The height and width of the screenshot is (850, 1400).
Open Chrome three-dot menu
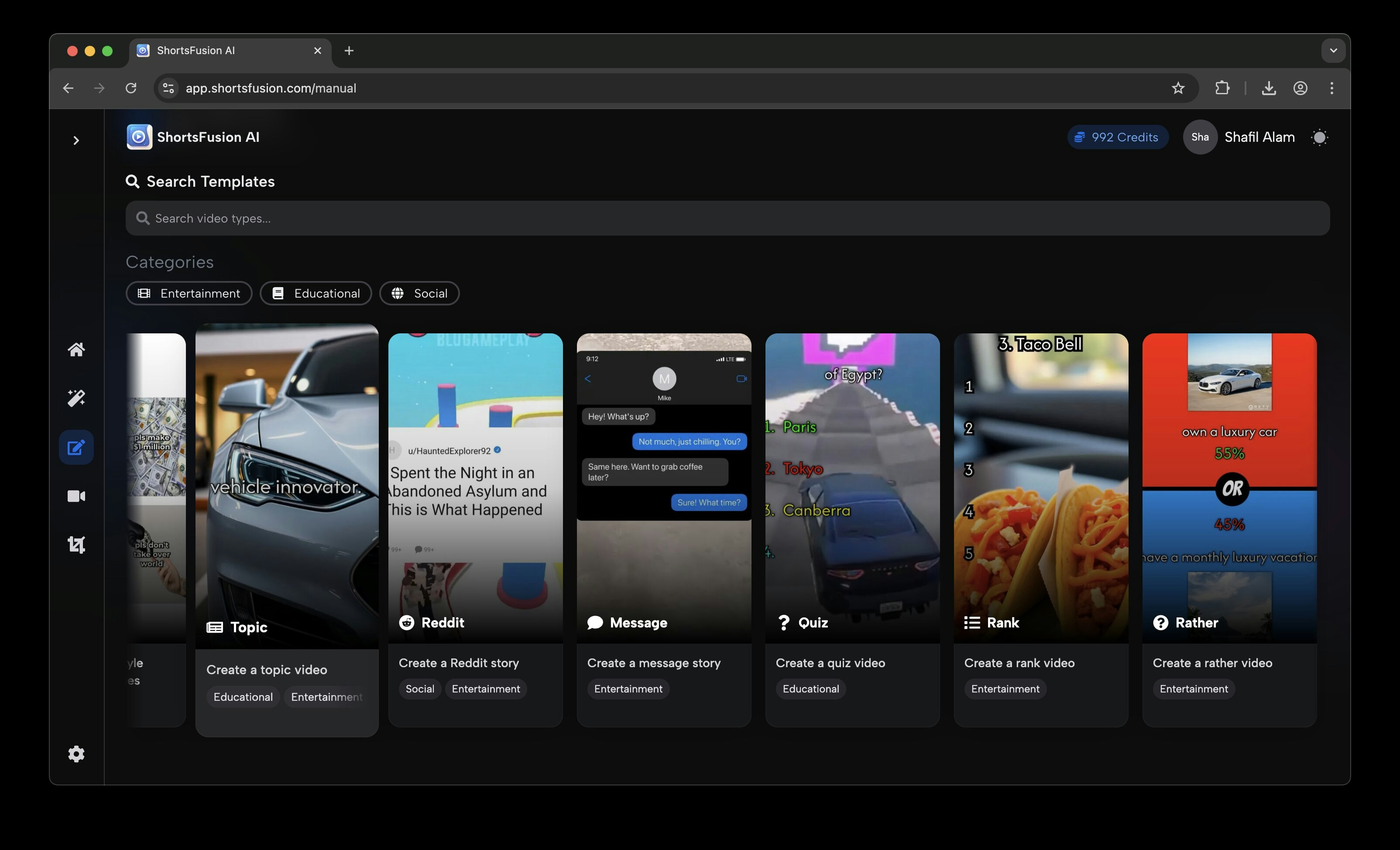tap(1331, 88)
